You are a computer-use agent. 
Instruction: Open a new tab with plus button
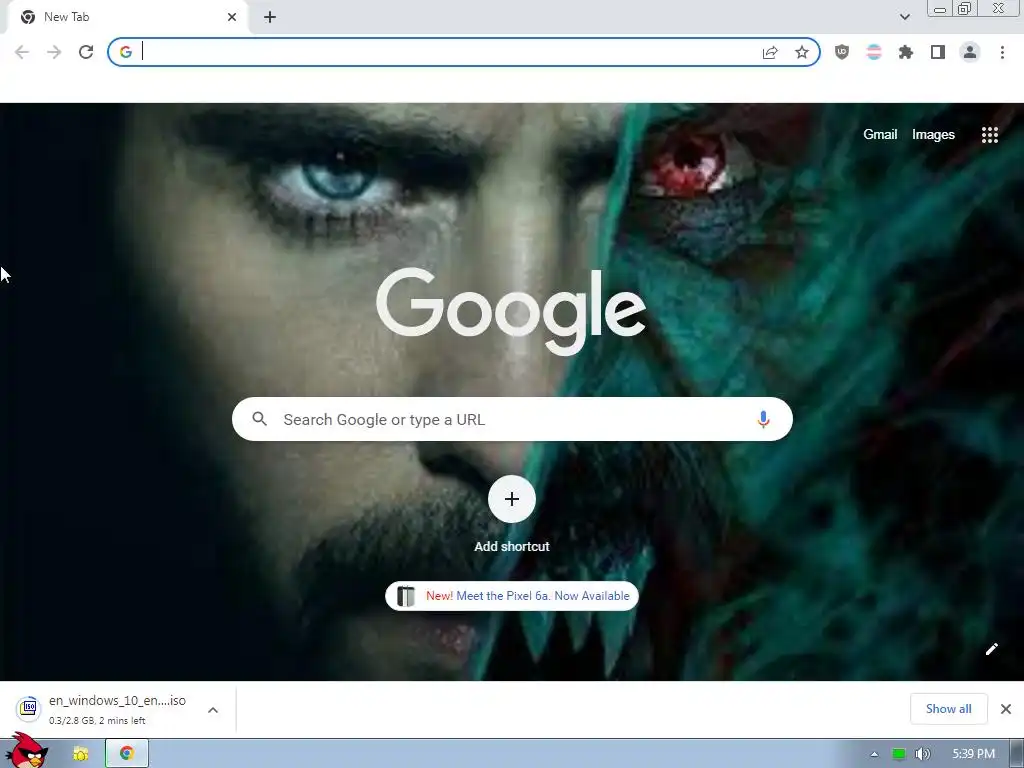pyautogui.click(x=270, y=17)
